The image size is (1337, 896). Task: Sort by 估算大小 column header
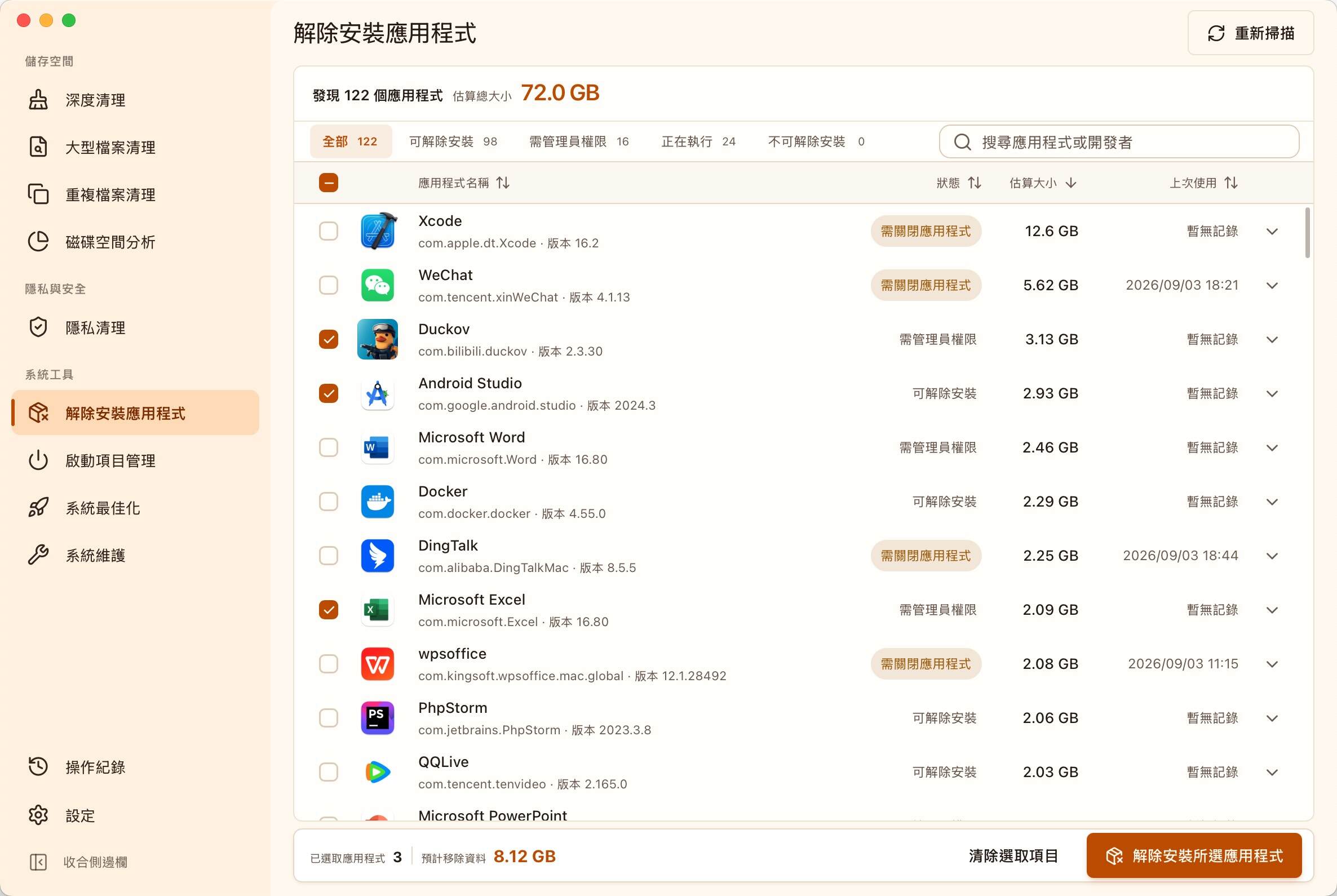click(x=1043, y=183)
